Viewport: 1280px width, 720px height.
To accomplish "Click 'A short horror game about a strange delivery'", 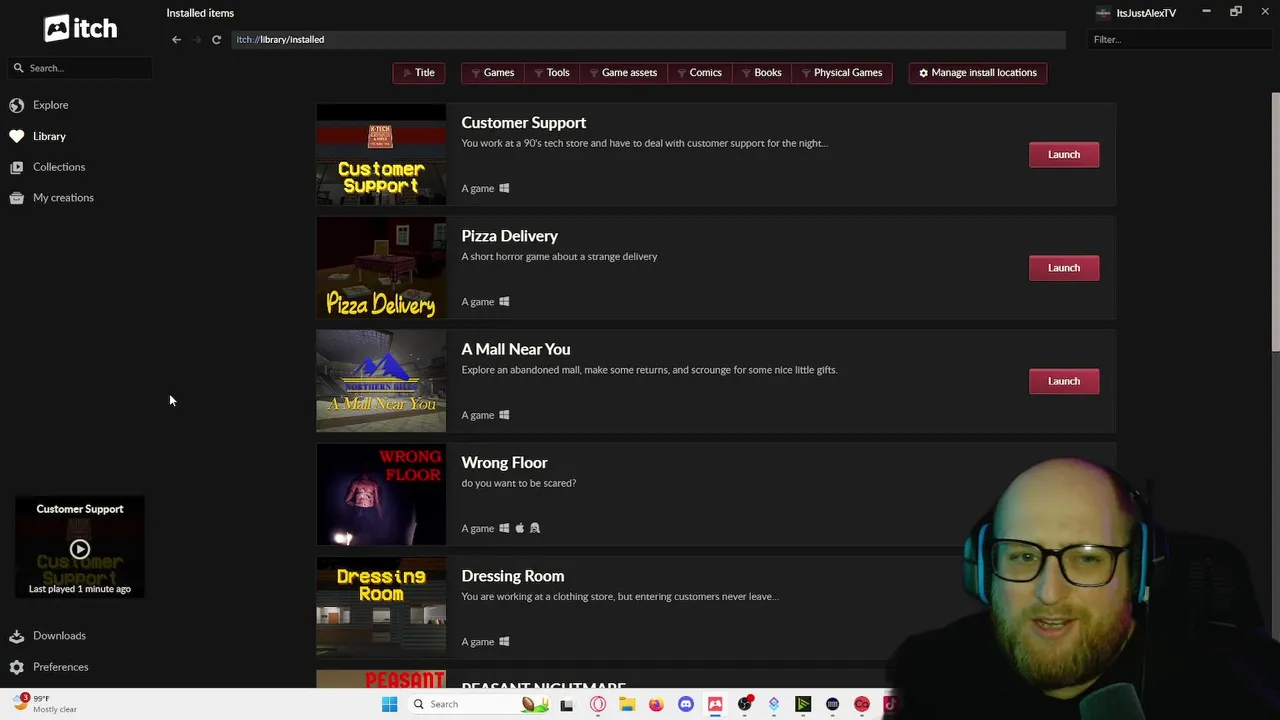I will pyautogui.click(x=559, y=257).
